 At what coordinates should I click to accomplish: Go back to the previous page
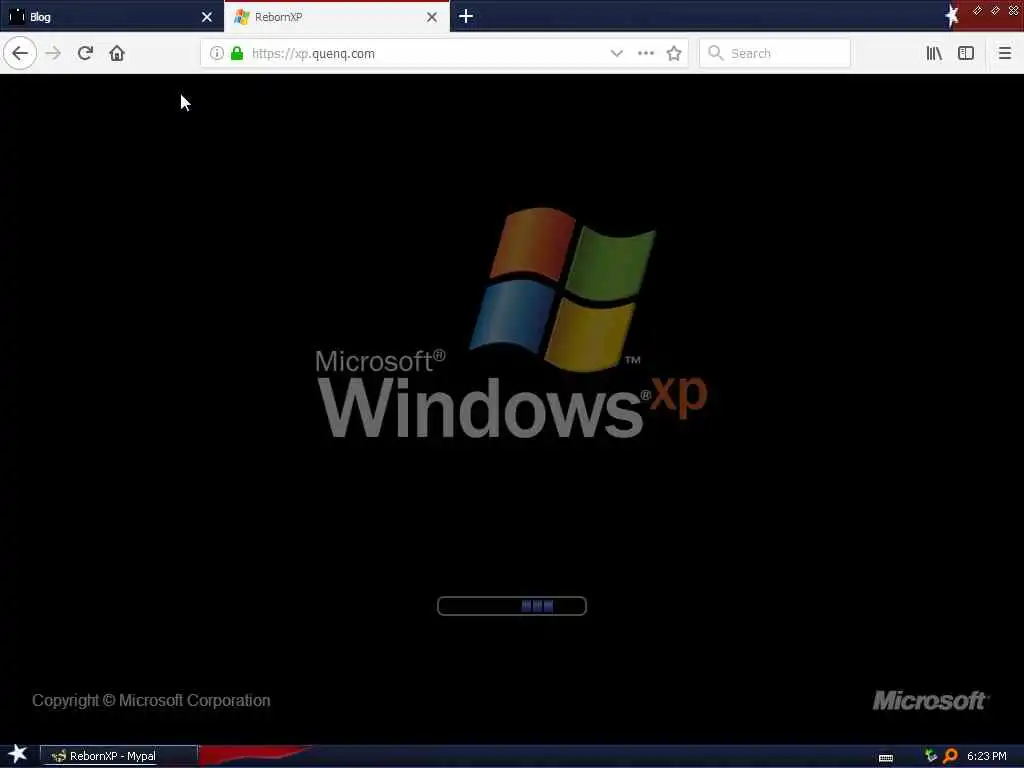[20, 53]
